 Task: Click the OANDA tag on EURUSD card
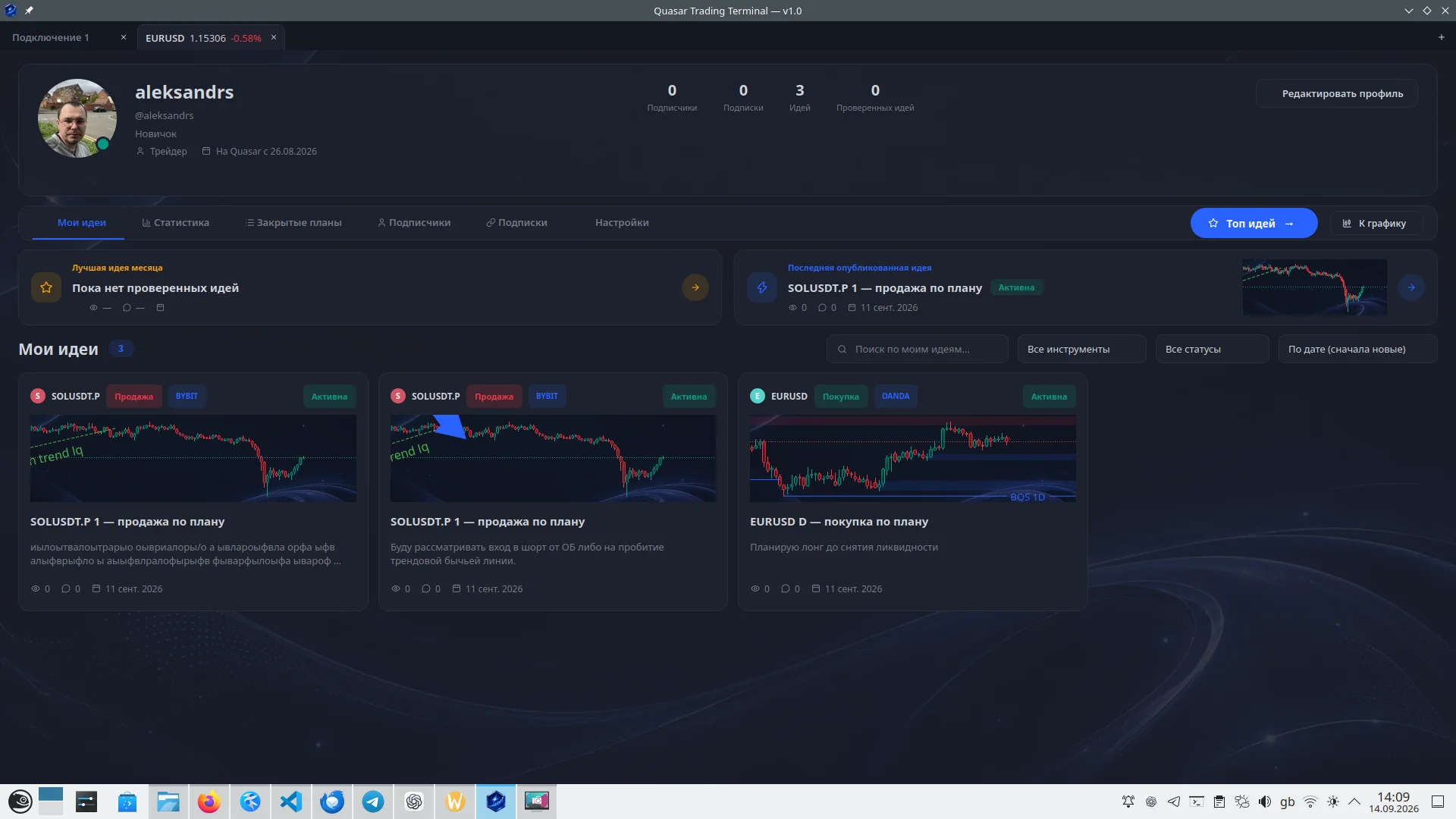point(896,397)
